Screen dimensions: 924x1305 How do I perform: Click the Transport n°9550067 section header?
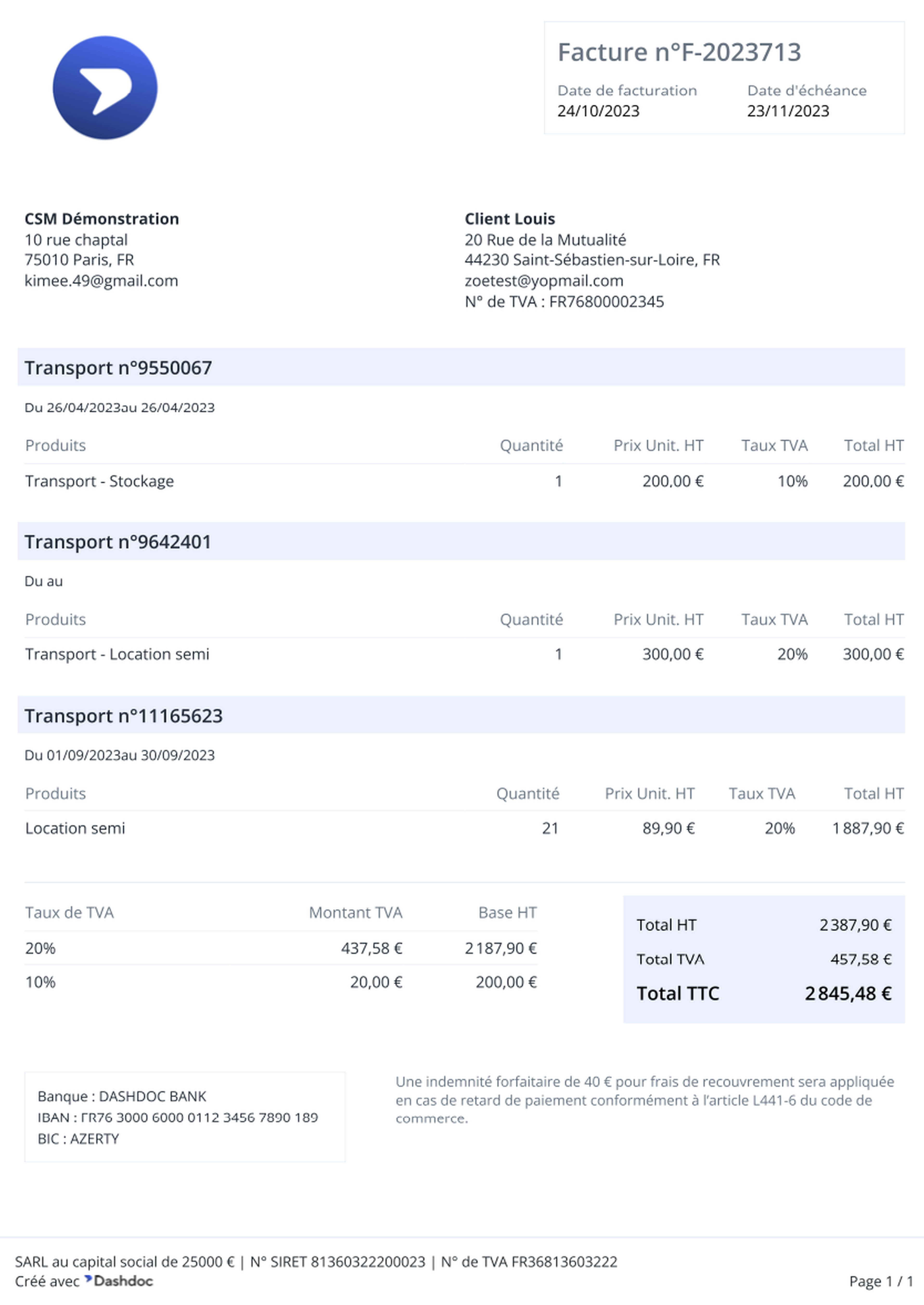click(x=461, y=367)
